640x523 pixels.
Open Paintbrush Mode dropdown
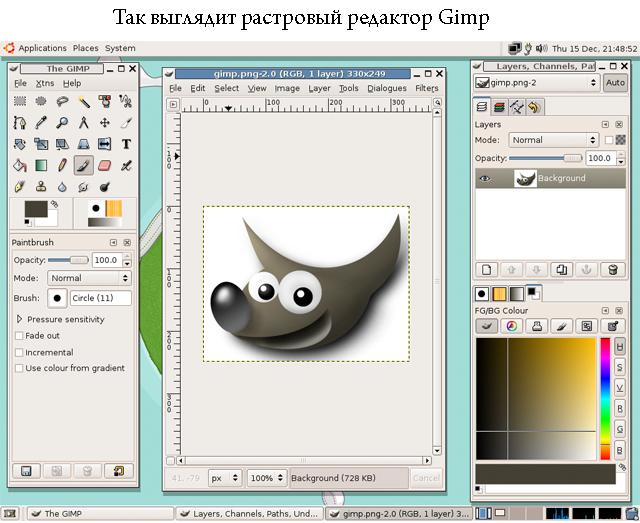(89, 278)
